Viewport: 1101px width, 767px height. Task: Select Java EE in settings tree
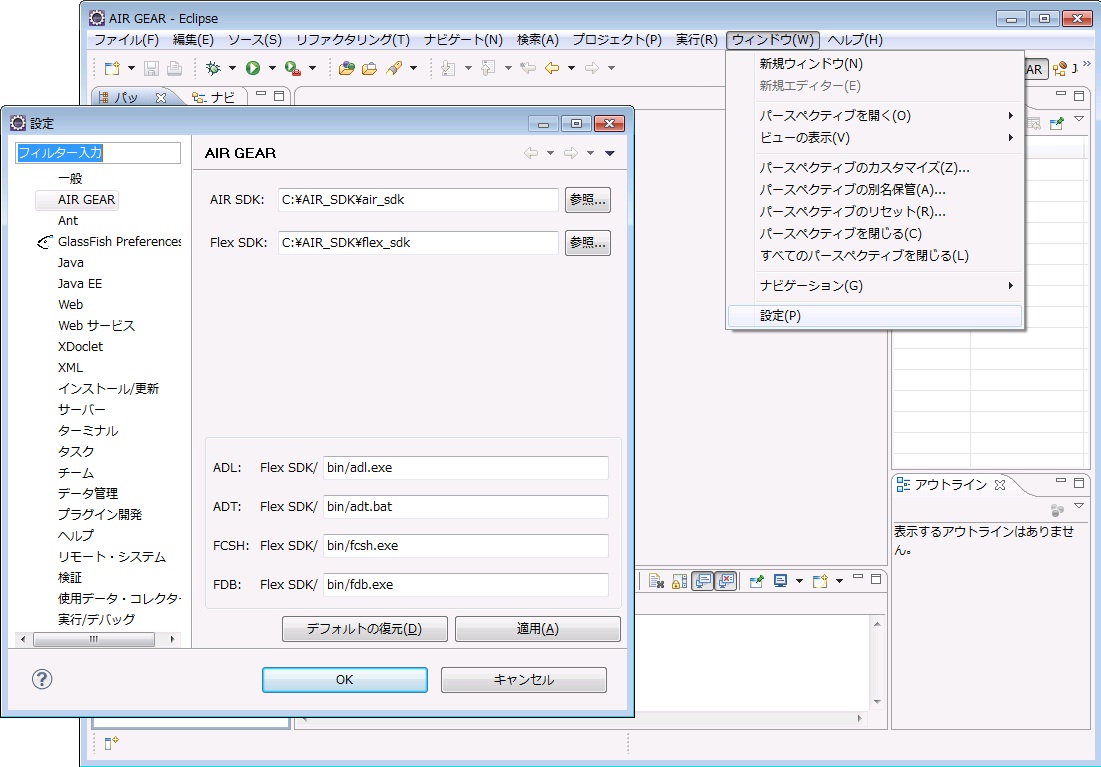pyautogui.click(x=80, y=284)
